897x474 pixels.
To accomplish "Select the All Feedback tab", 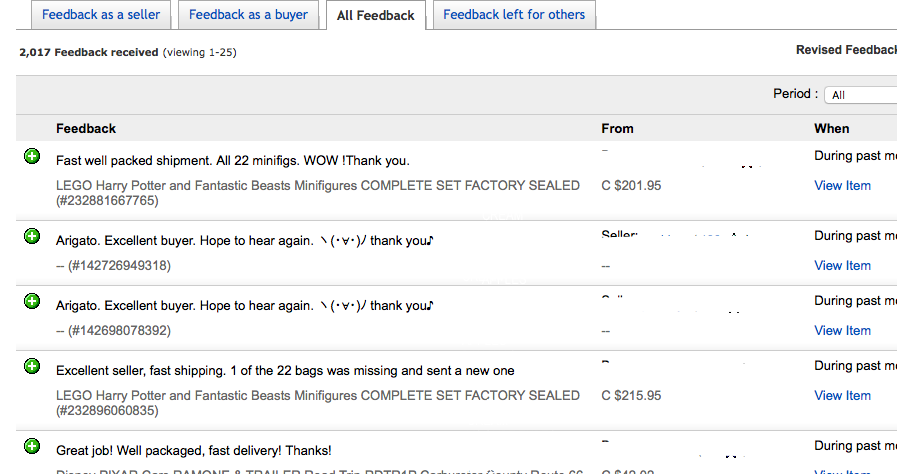I will coord(375,16).
